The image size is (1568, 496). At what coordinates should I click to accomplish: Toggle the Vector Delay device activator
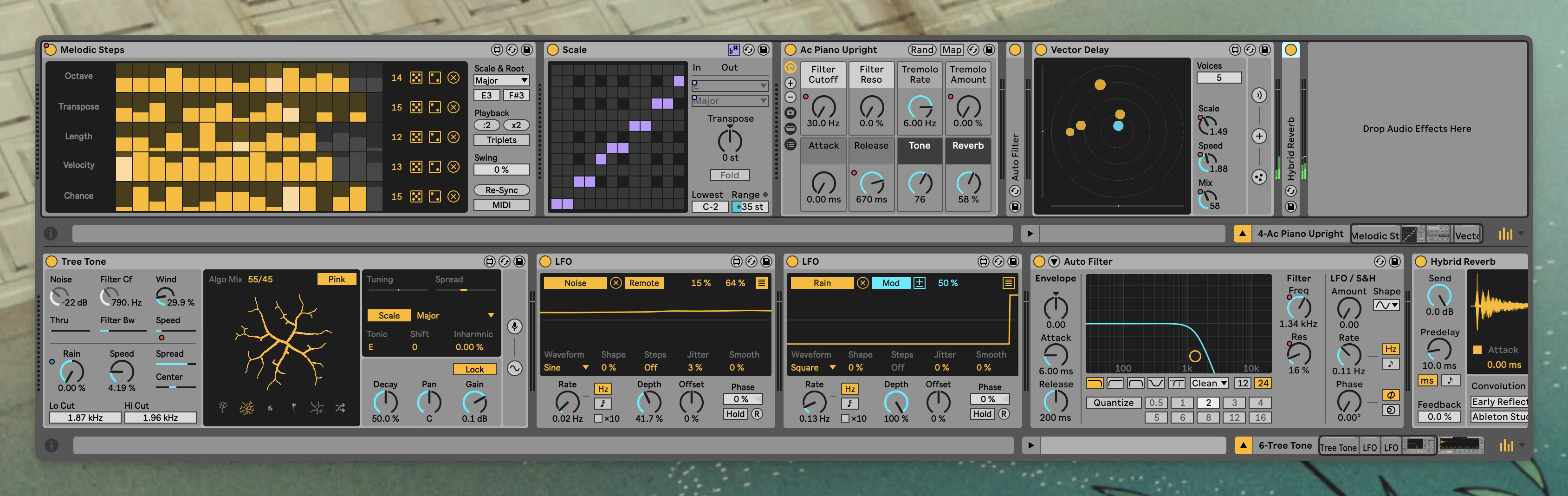tap(1041, 49)
